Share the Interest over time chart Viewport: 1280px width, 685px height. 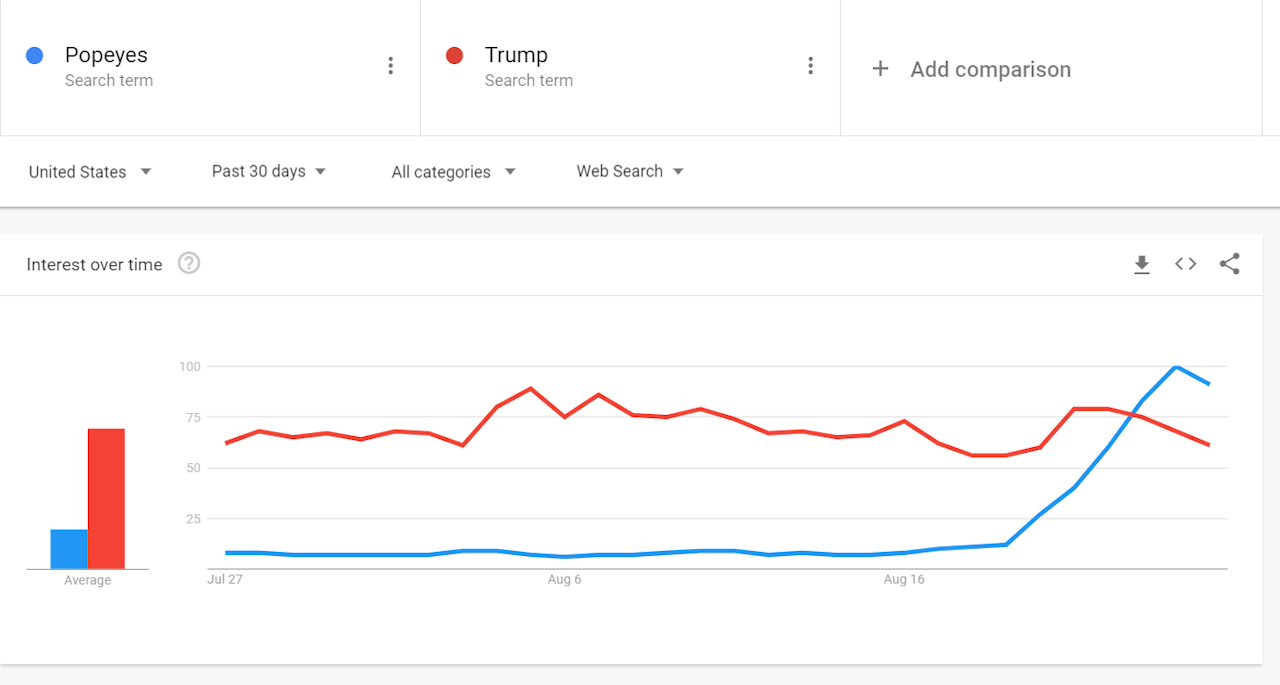click(x=1229, y=264)
